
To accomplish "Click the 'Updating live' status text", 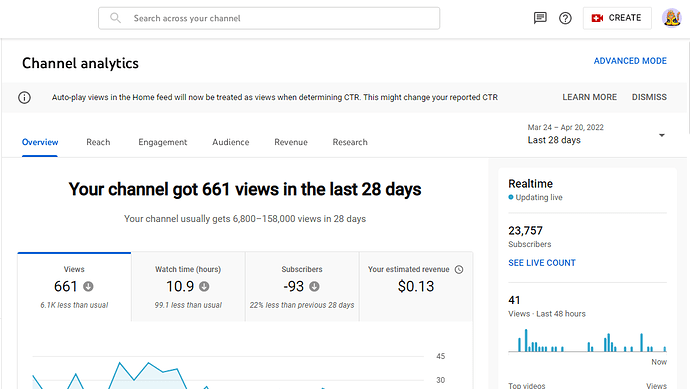I will (x=539, y=197).
